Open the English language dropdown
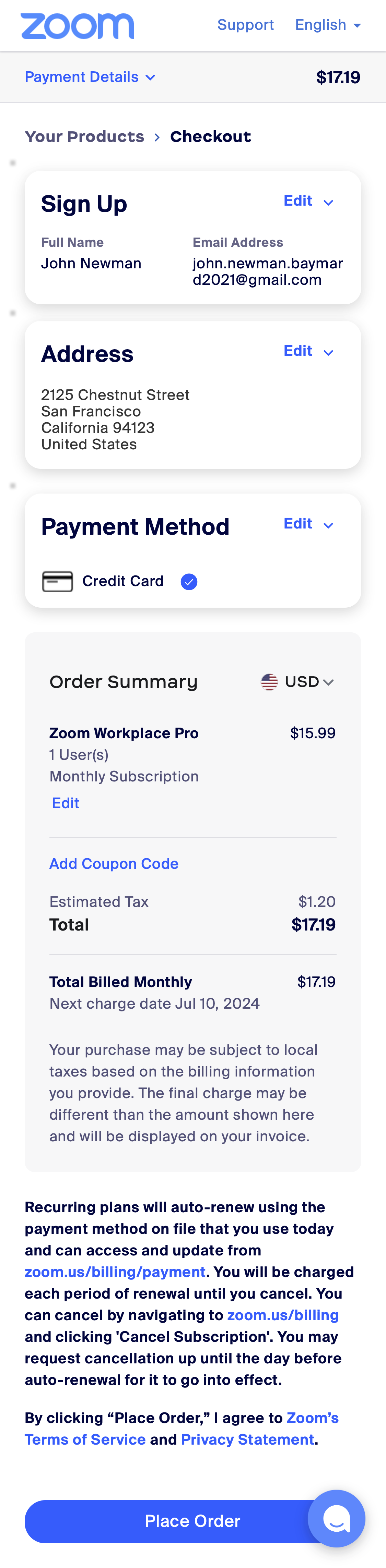386x1568 pixels. pos(328,25)
